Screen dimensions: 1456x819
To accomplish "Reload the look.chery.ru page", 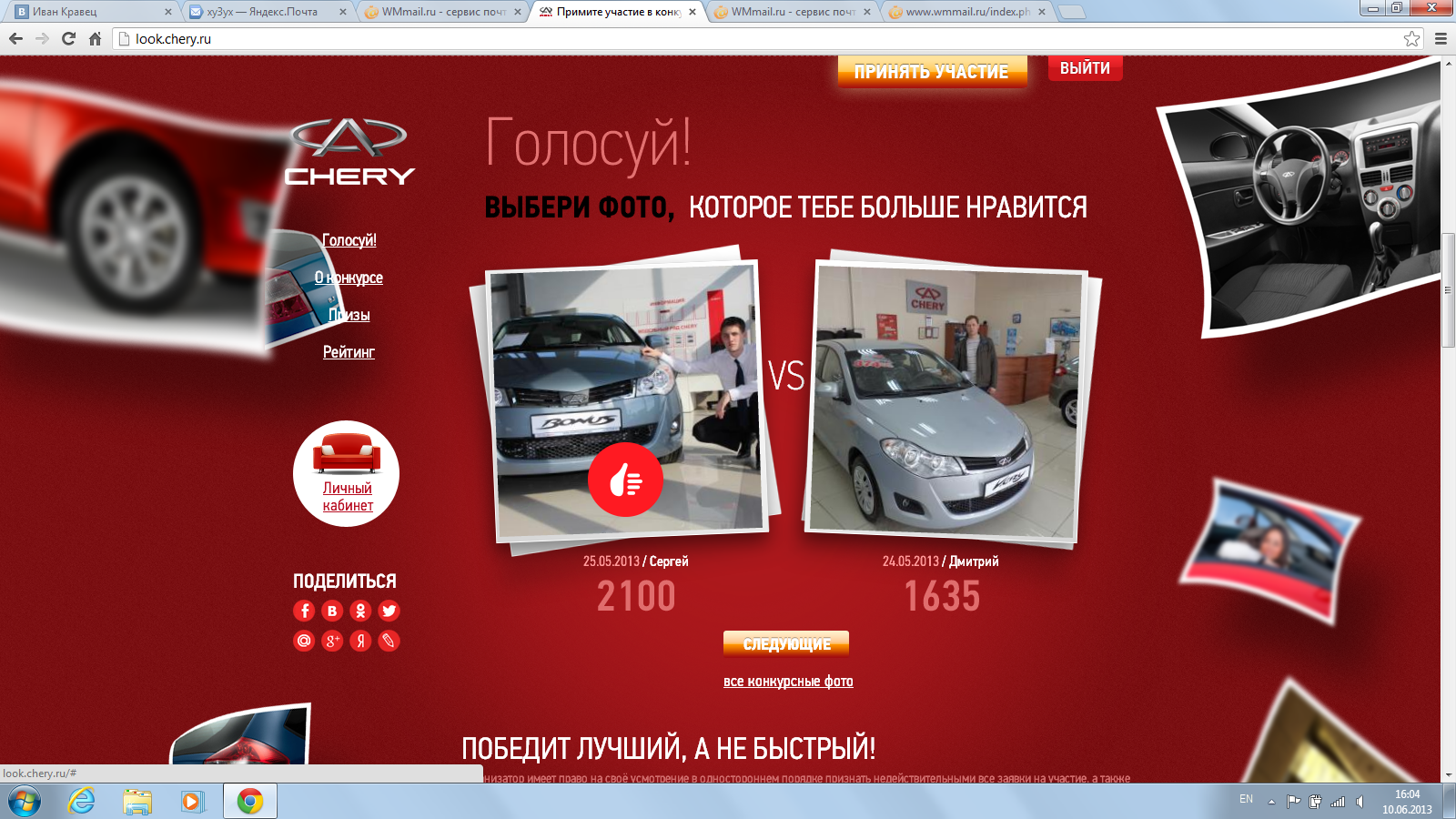I will [68, 38].
